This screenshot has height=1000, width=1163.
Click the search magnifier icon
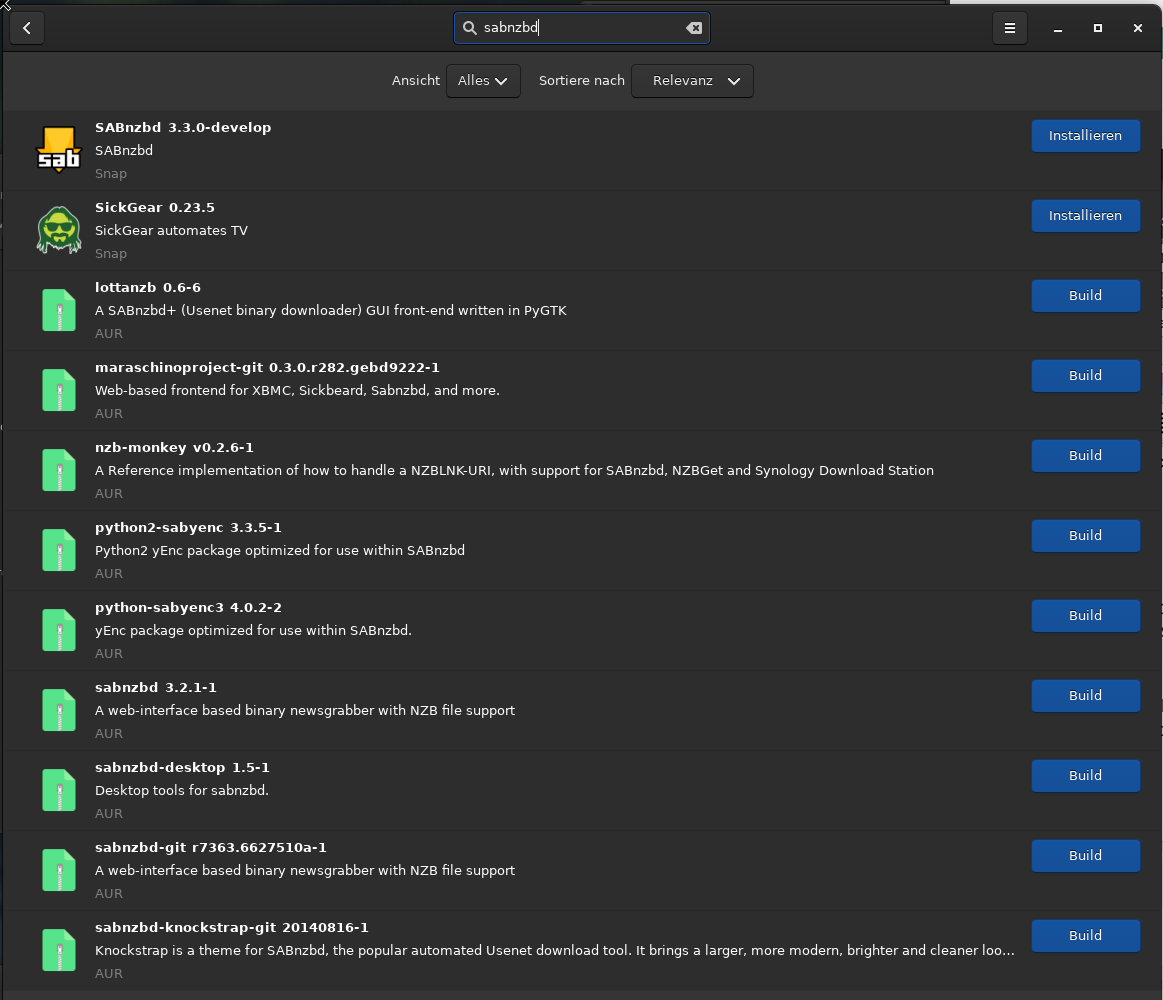pyautogui.click(x=470, y=28)
